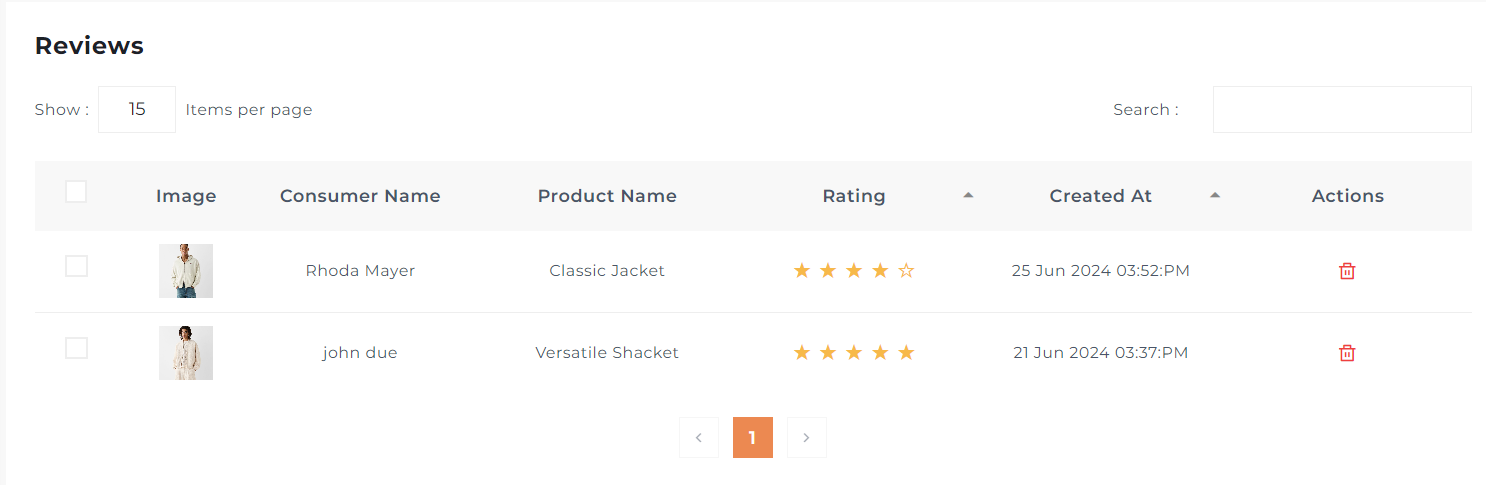Screen dimensions: 1486x485
Task: Go to next page using right chevron
Action: (806, 438)
